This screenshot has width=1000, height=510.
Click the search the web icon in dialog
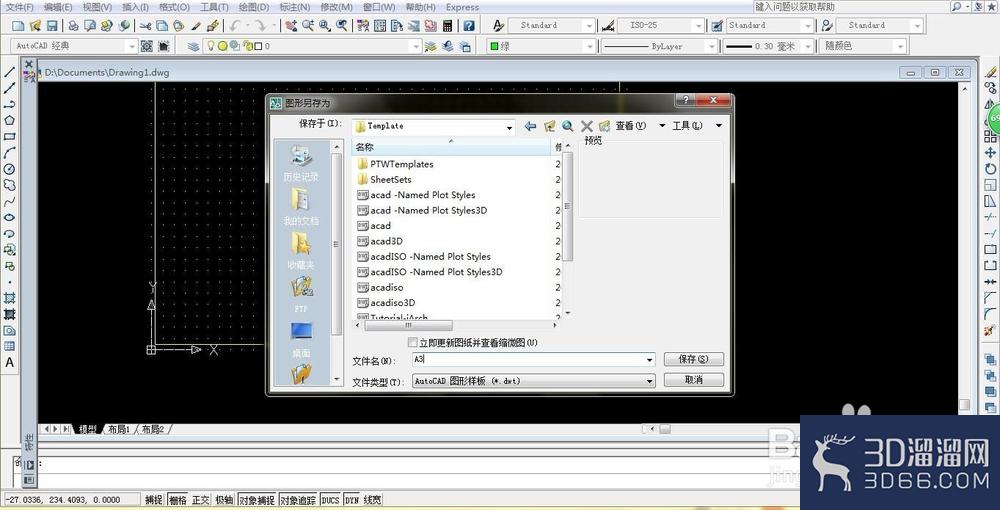[568, 126]
